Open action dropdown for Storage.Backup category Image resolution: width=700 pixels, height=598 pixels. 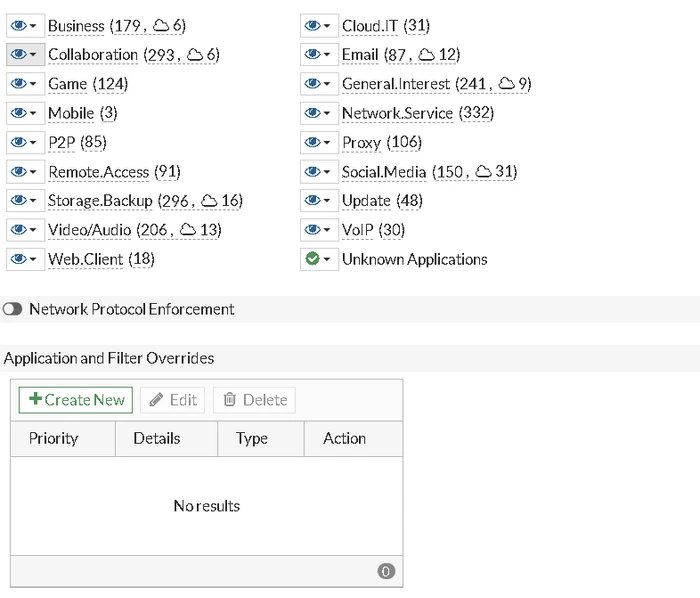[25, 201]
